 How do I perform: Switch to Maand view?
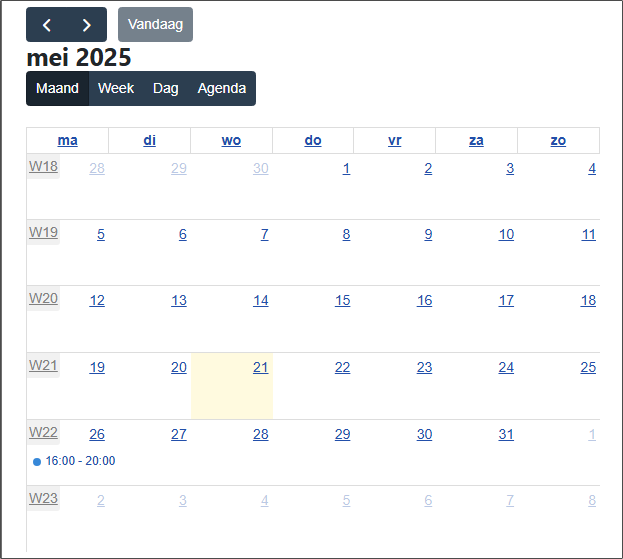coord(57,88)
